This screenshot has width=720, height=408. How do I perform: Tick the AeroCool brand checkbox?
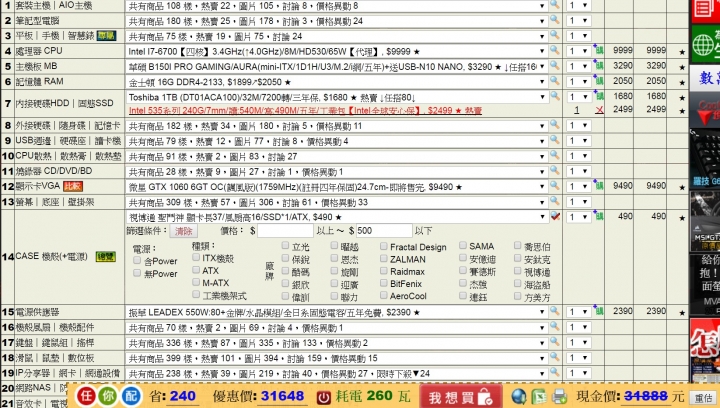(384, 296)
